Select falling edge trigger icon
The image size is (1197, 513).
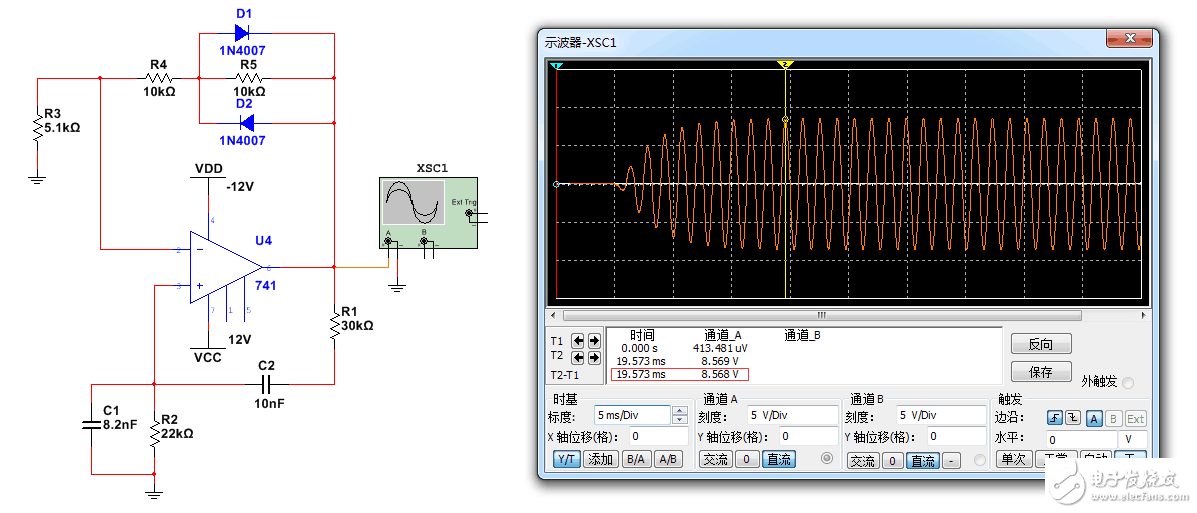tap(1073, 418)
